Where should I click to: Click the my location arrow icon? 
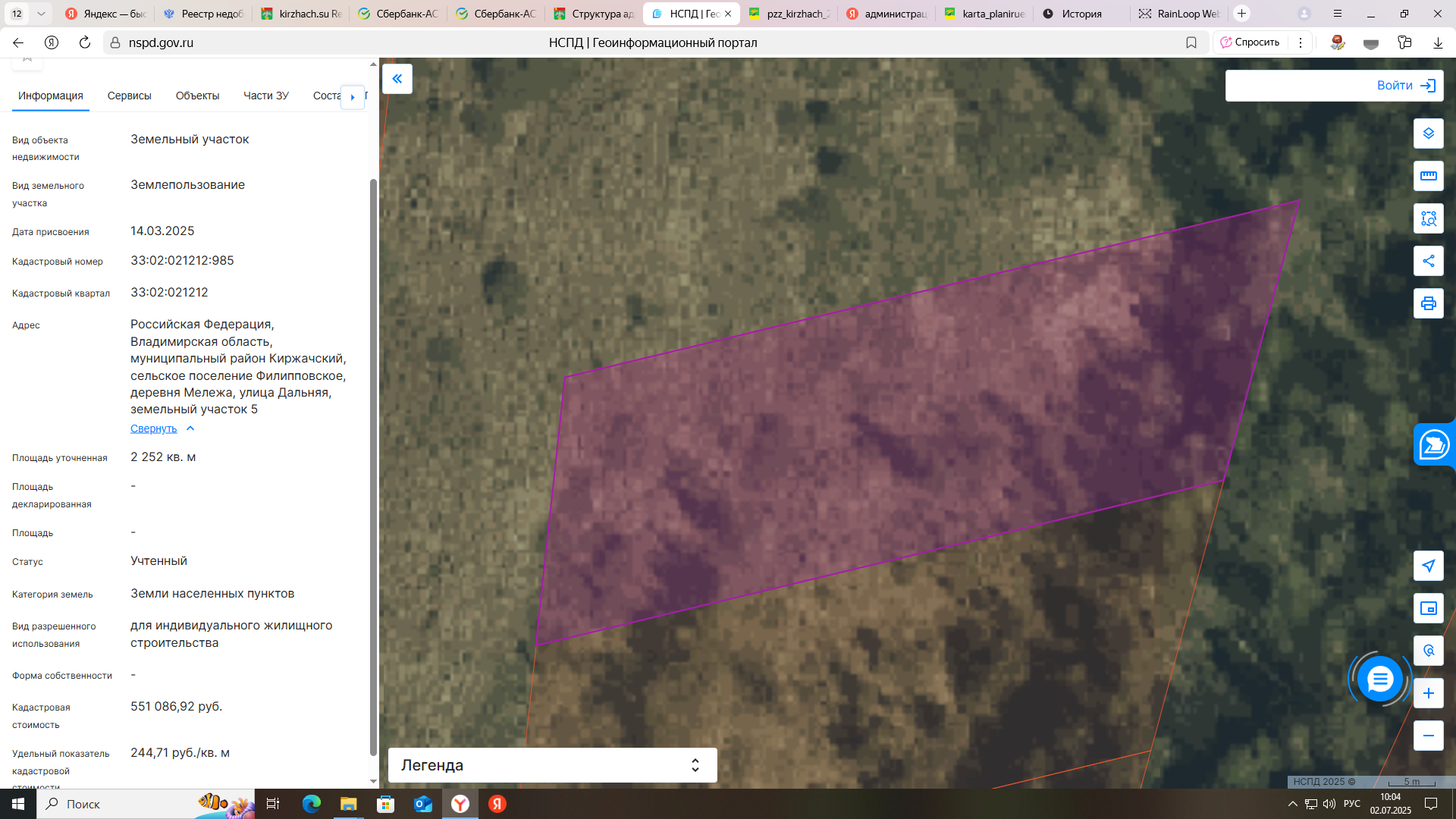pos(1428,566)
